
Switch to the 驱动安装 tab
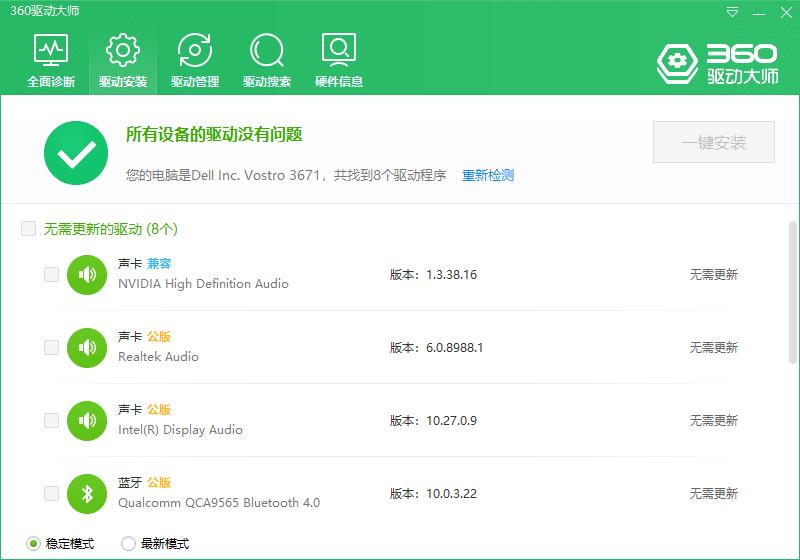point(123,60)
